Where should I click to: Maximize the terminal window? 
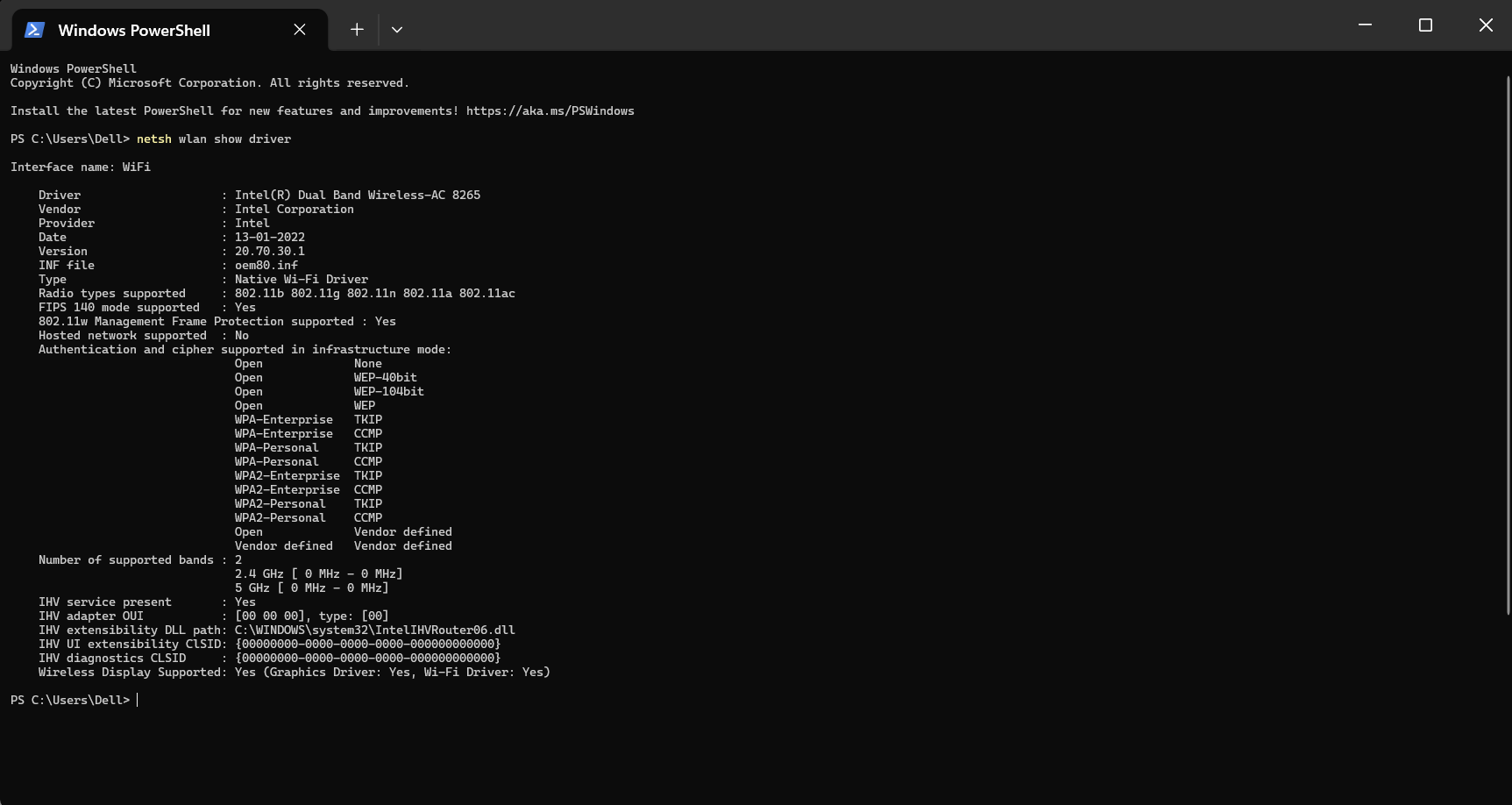pyautogui.click(x=1425, y=25)
